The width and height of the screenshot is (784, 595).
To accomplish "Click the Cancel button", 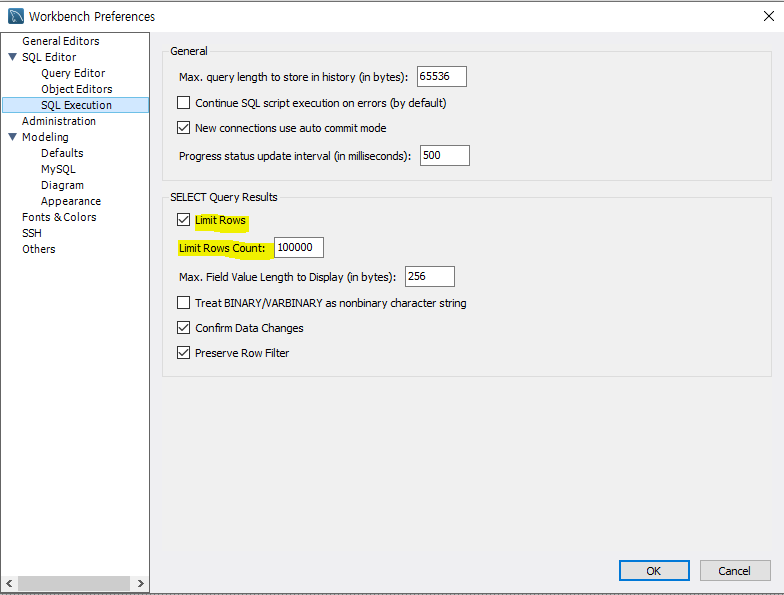I will (735, 570).
